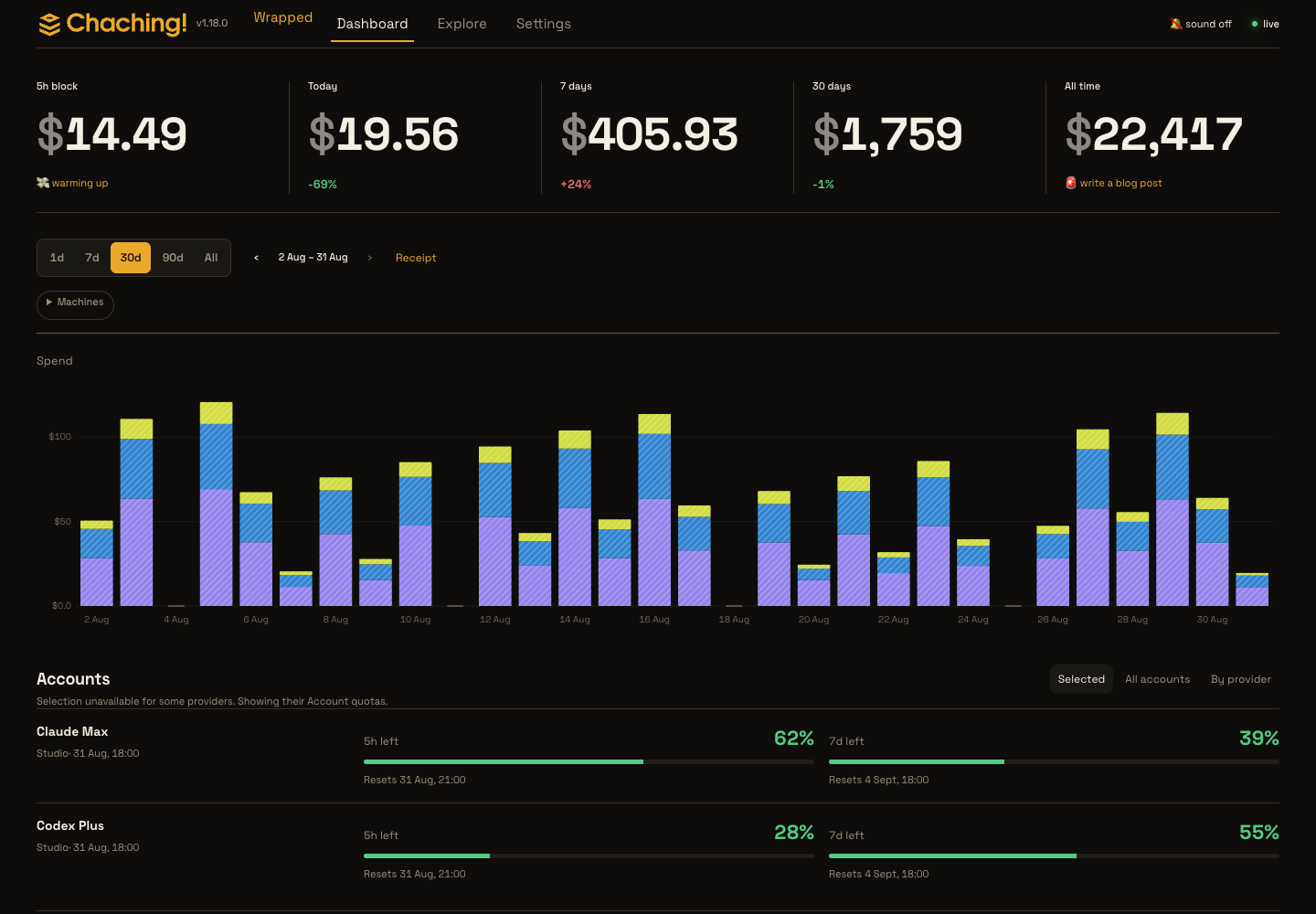Click the 14 Aug spend bar
The image size is (1316, 914).
coord(575,518)
